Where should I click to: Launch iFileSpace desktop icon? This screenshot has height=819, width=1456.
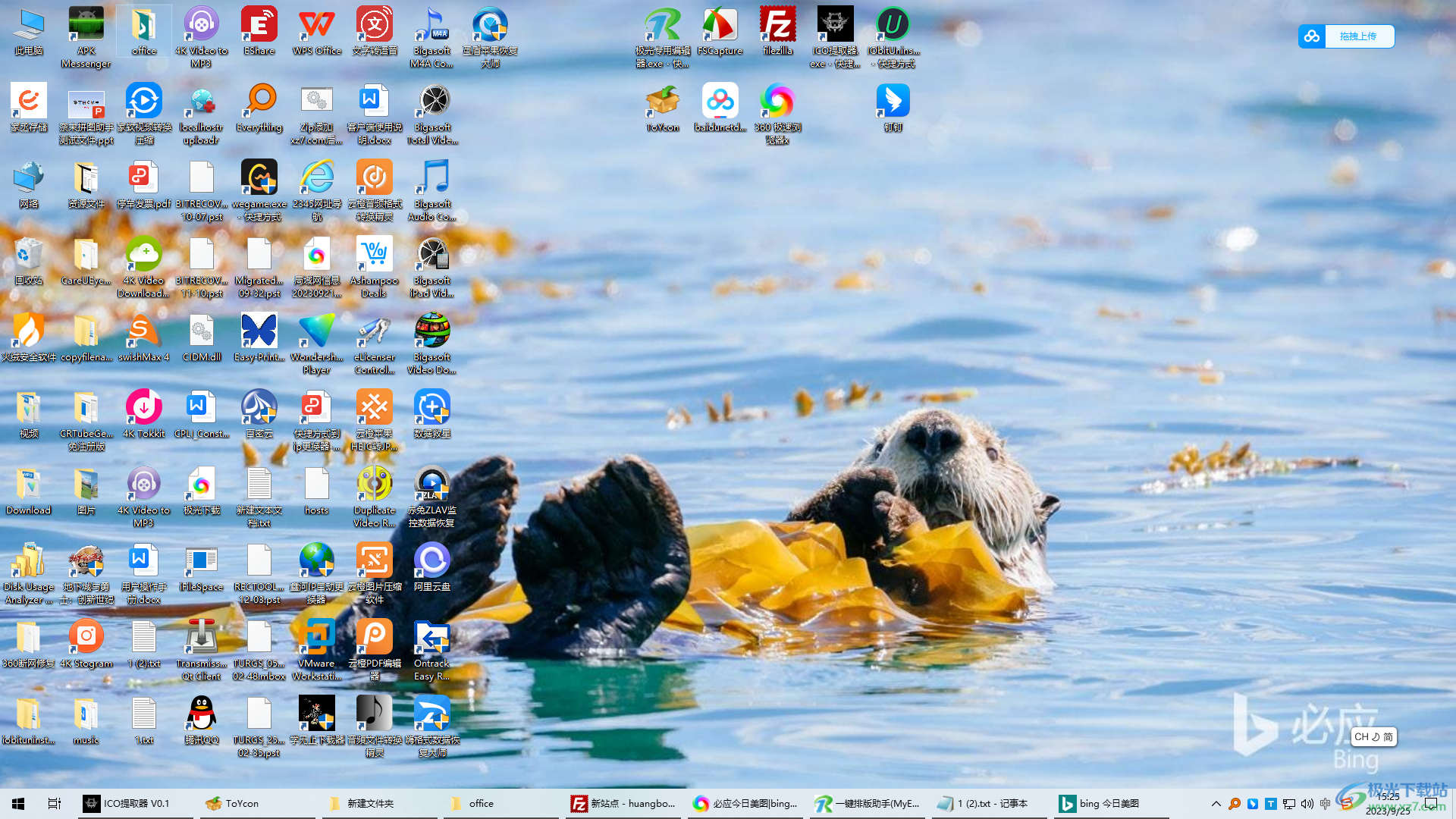coord(201,566)
